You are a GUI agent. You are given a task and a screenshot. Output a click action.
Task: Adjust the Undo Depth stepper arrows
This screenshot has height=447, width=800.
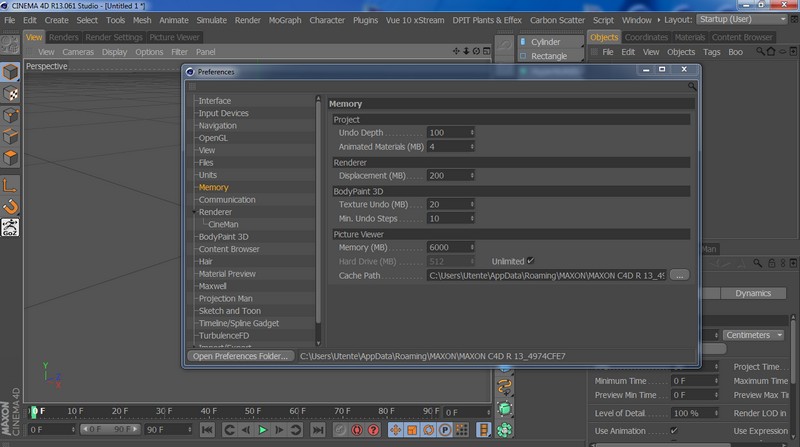click(472, 133)
